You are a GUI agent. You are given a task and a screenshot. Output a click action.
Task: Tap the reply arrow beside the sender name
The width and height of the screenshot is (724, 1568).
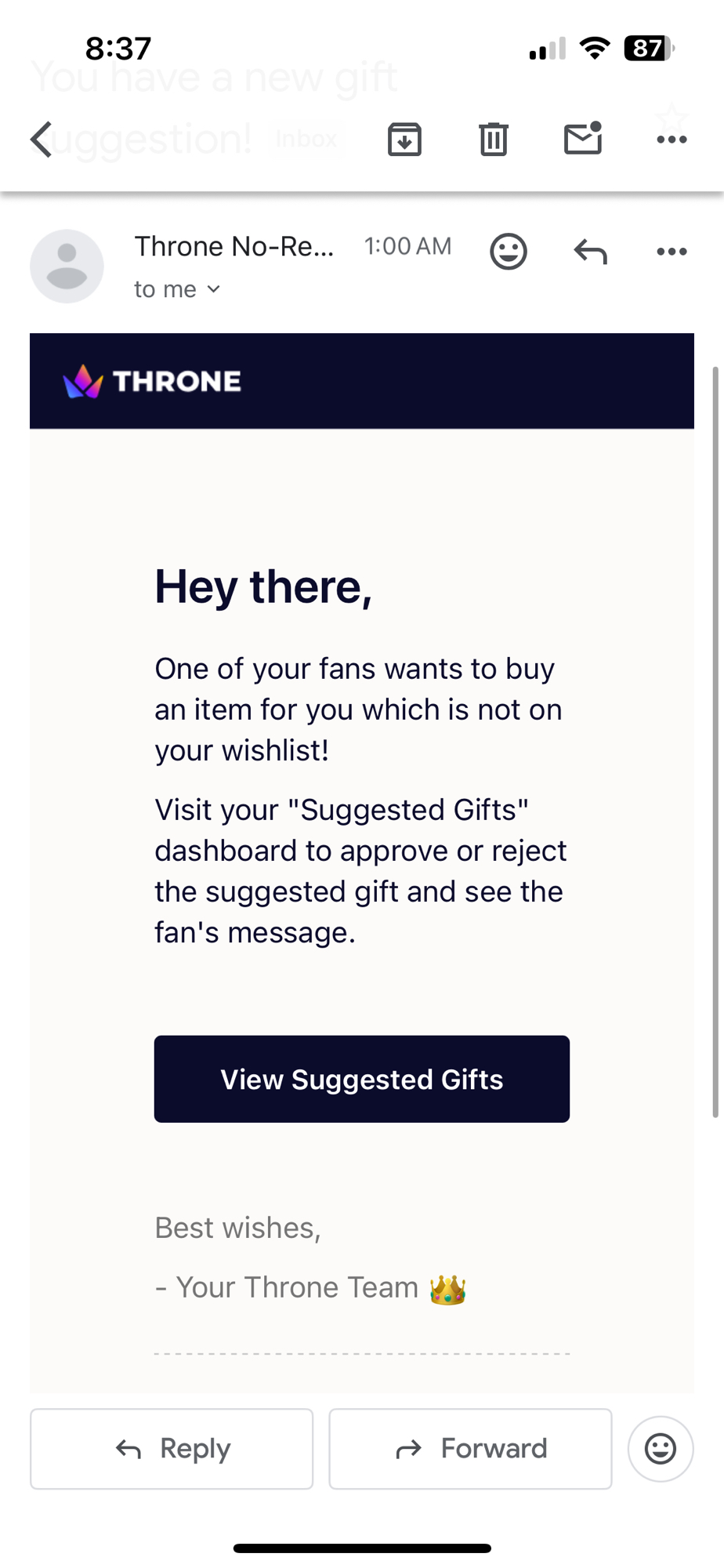[590, 252]
